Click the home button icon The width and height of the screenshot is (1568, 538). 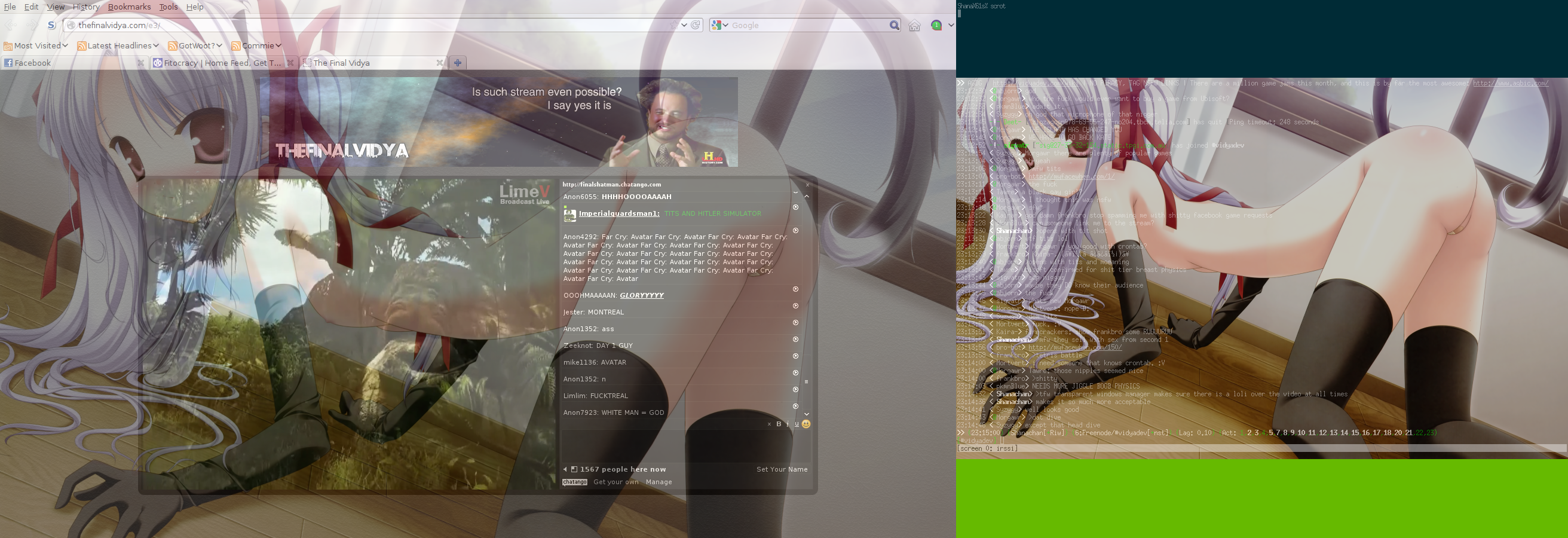pos(914,26)
